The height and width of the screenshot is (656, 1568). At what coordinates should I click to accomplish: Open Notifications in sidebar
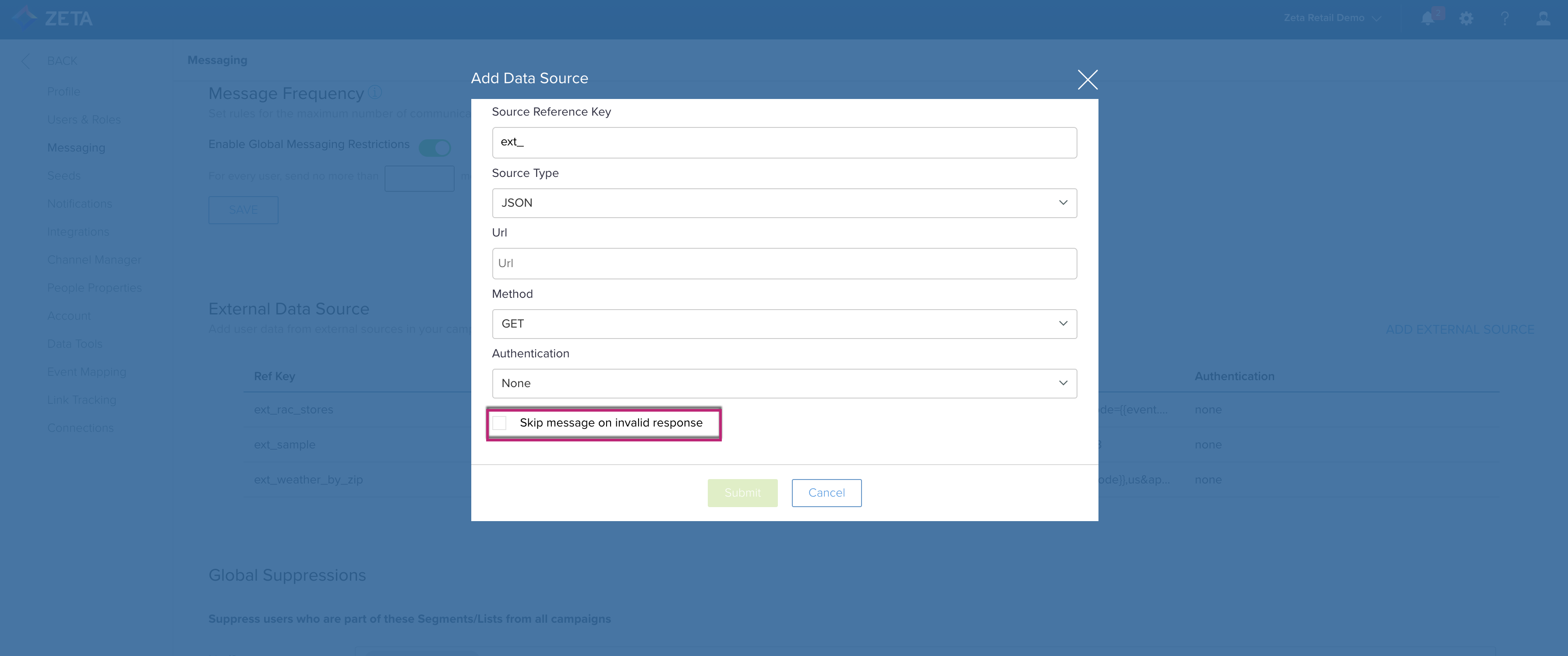[x=80, y=203]
